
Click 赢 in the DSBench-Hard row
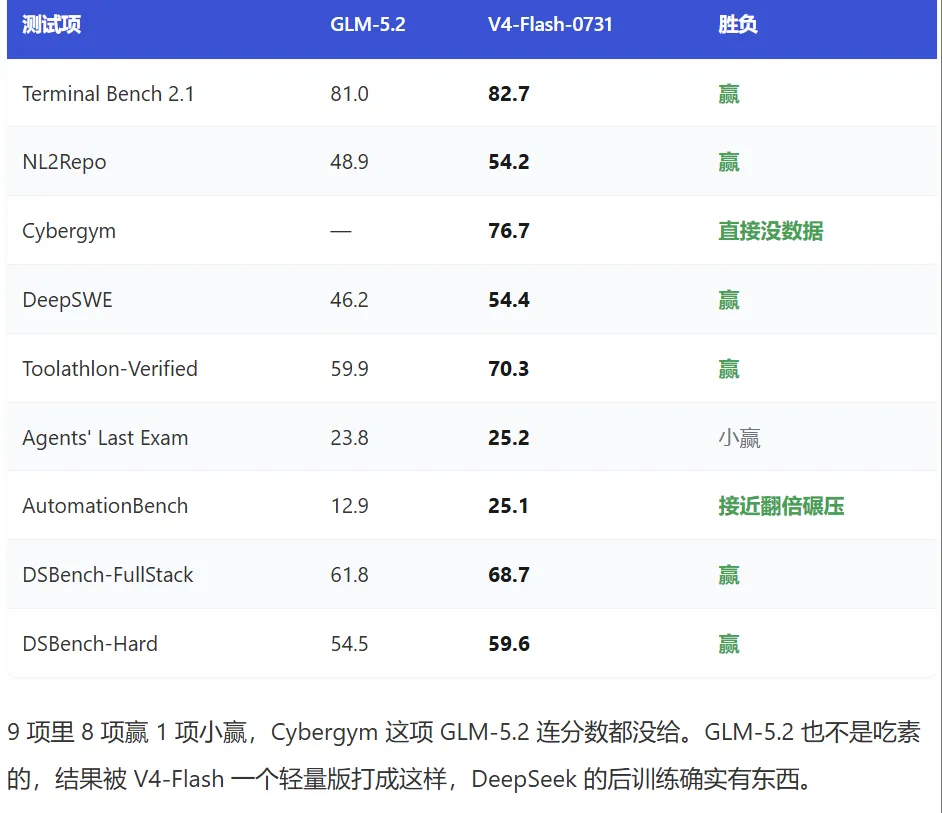click(x=729, y=644)
